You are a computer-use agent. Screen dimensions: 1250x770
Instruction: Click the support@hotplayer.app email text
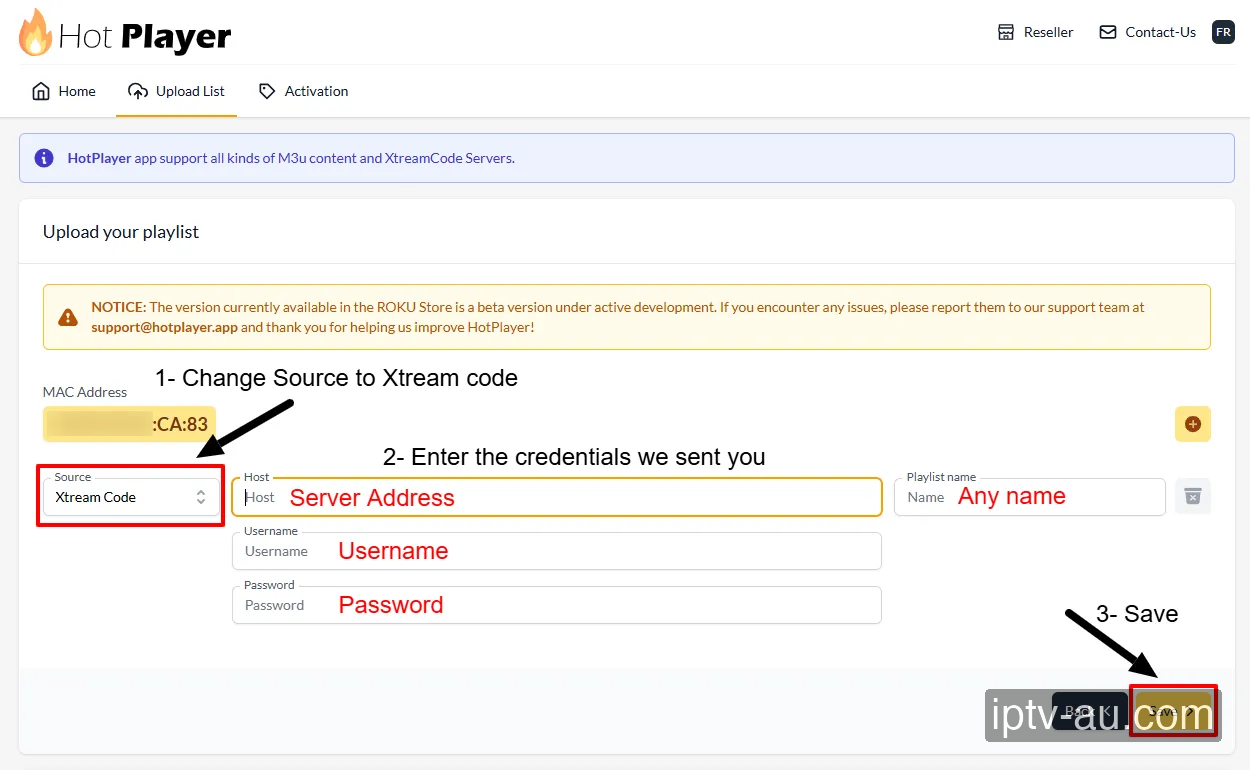pos(164,327)
